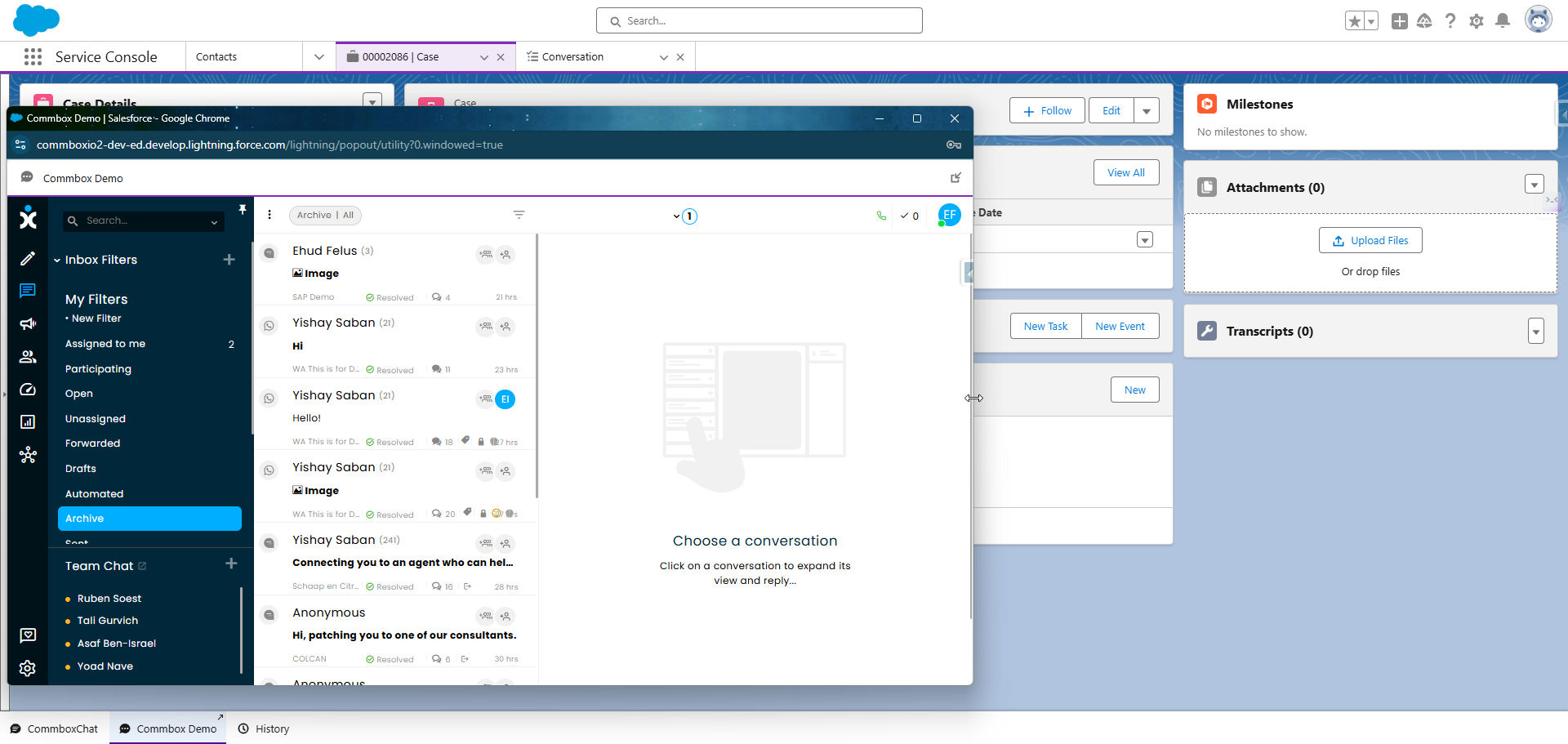Assign agent on the Ehud Felus conversation
The height and width of the screenshot is (744, 1568).
pyautogui.click(x=506, y=255)
